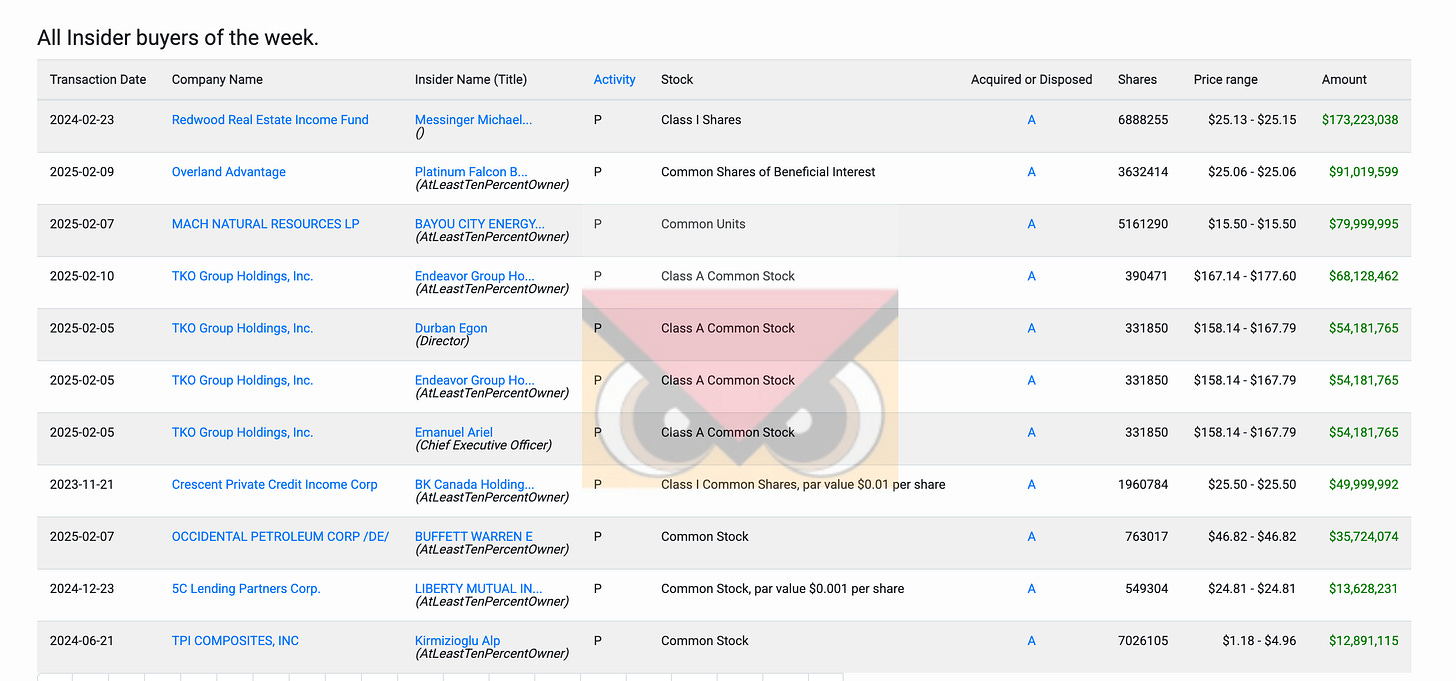
Task: Open insider Platinum Falcon B... link
Action: coord(471,171)
